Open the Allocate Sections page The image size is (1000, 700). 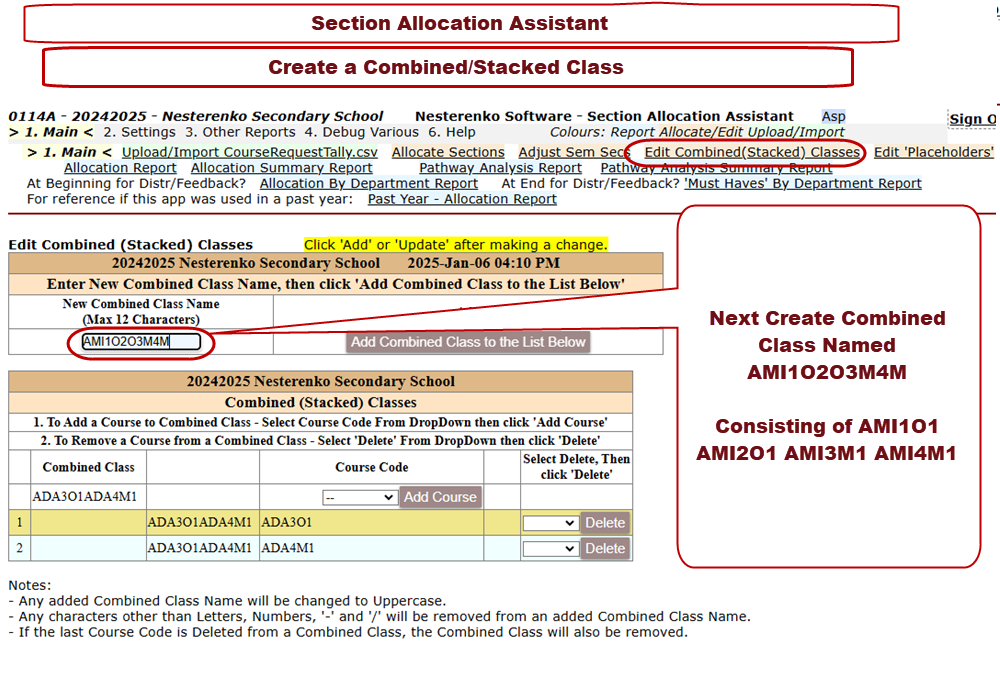point(448,152)
